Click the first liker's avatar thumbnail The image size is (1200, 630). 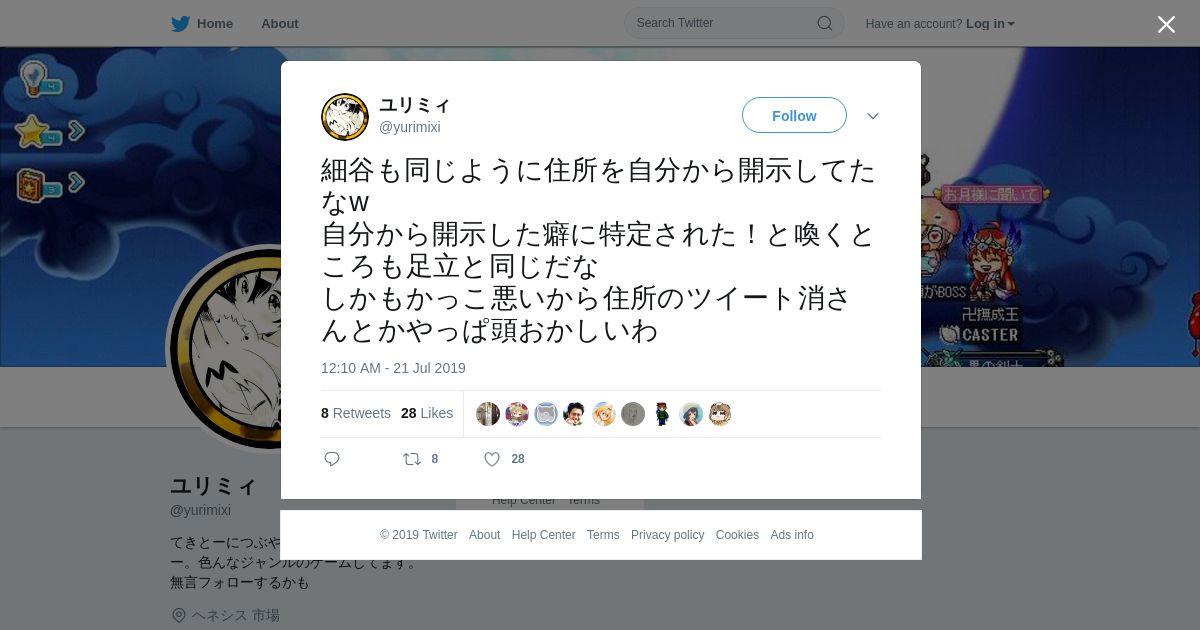click(488, 414)
